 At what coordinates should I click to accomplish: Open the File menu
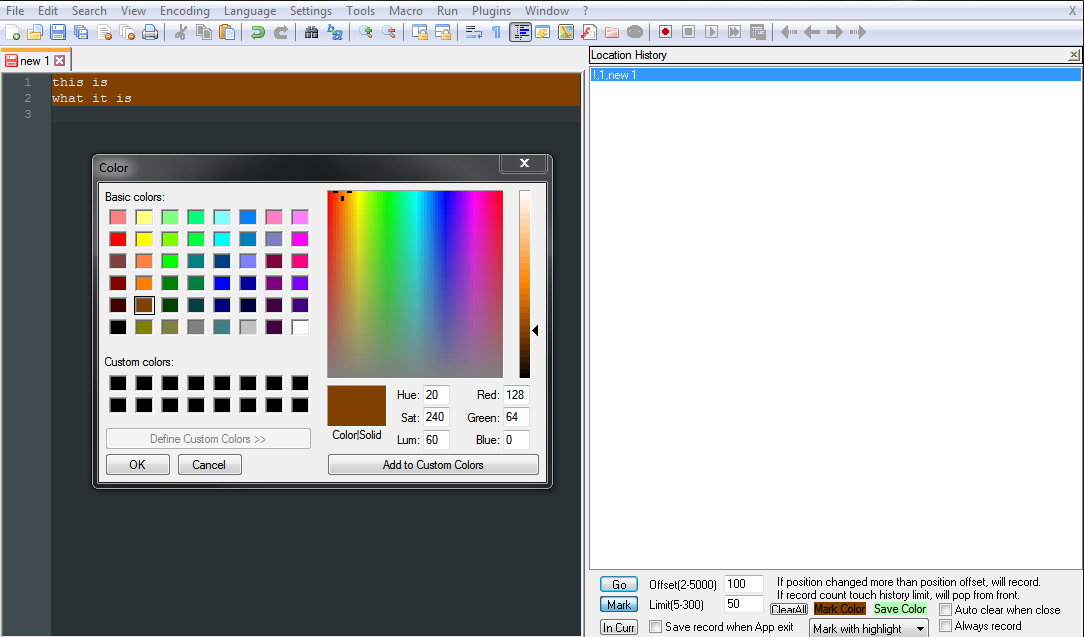click(15, 11)
